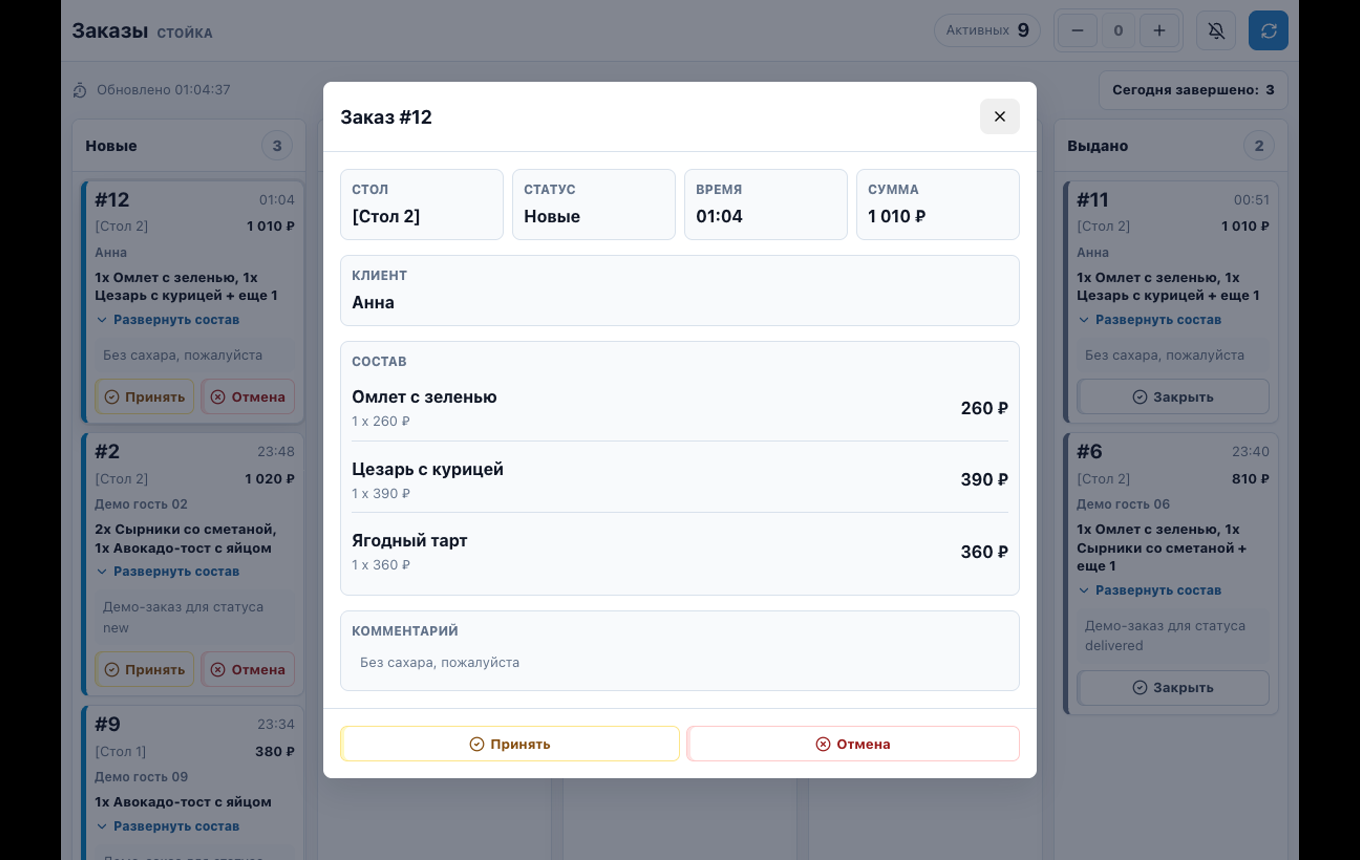Cancel the order with Отмена in the dialog footer
The height and width of the screenshot is (860, 1360).
click(853, 744)
